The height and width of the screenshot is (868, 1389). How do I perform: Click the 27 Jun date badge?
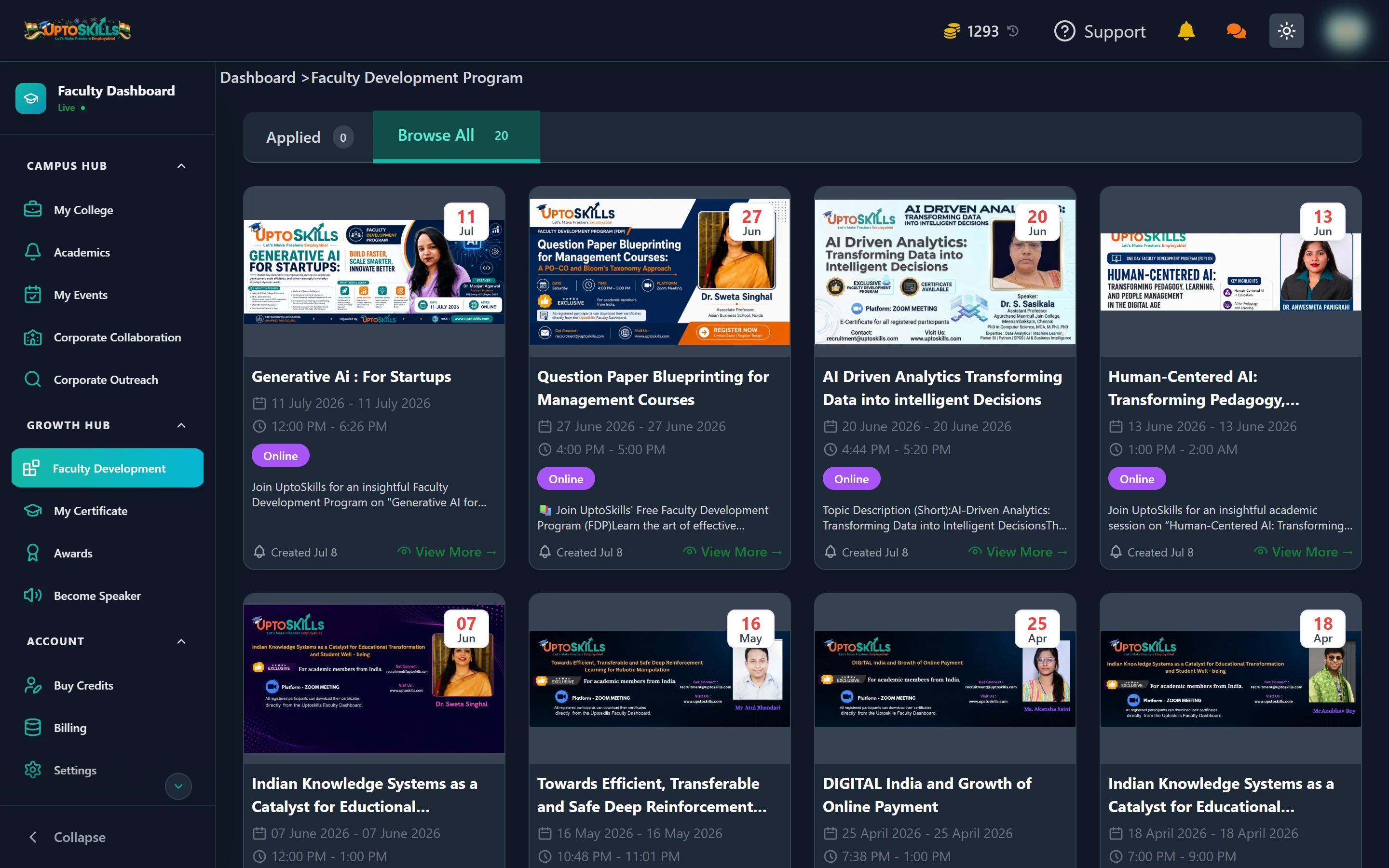pos(751,222)
